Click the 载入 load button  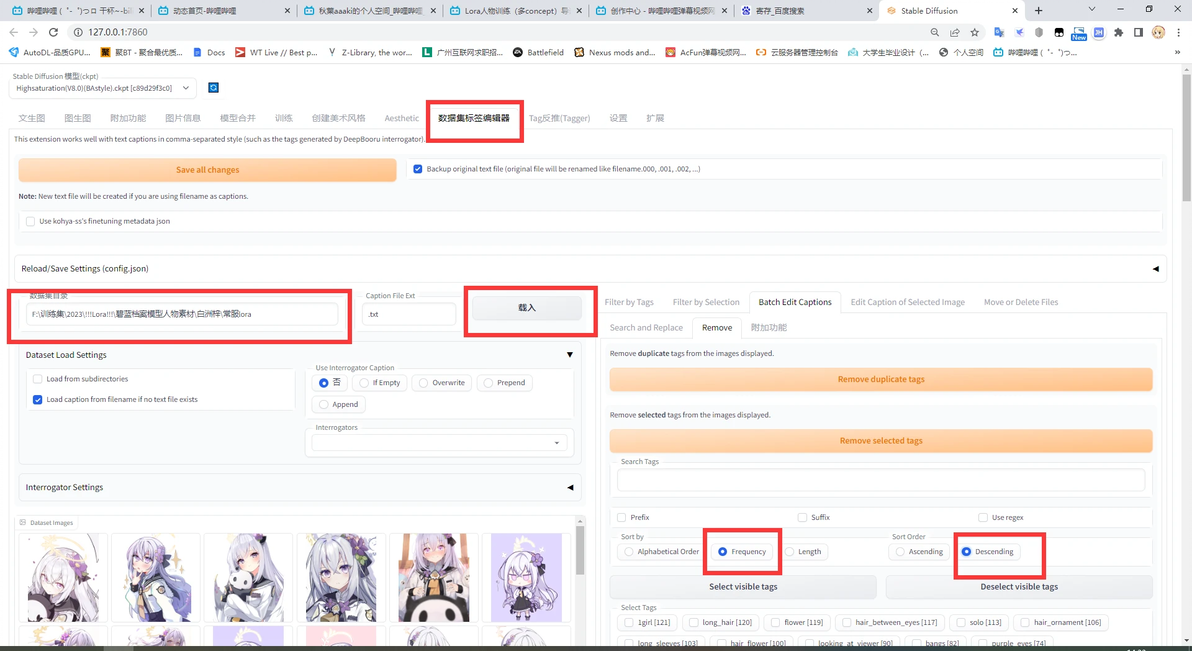[527, 308]
